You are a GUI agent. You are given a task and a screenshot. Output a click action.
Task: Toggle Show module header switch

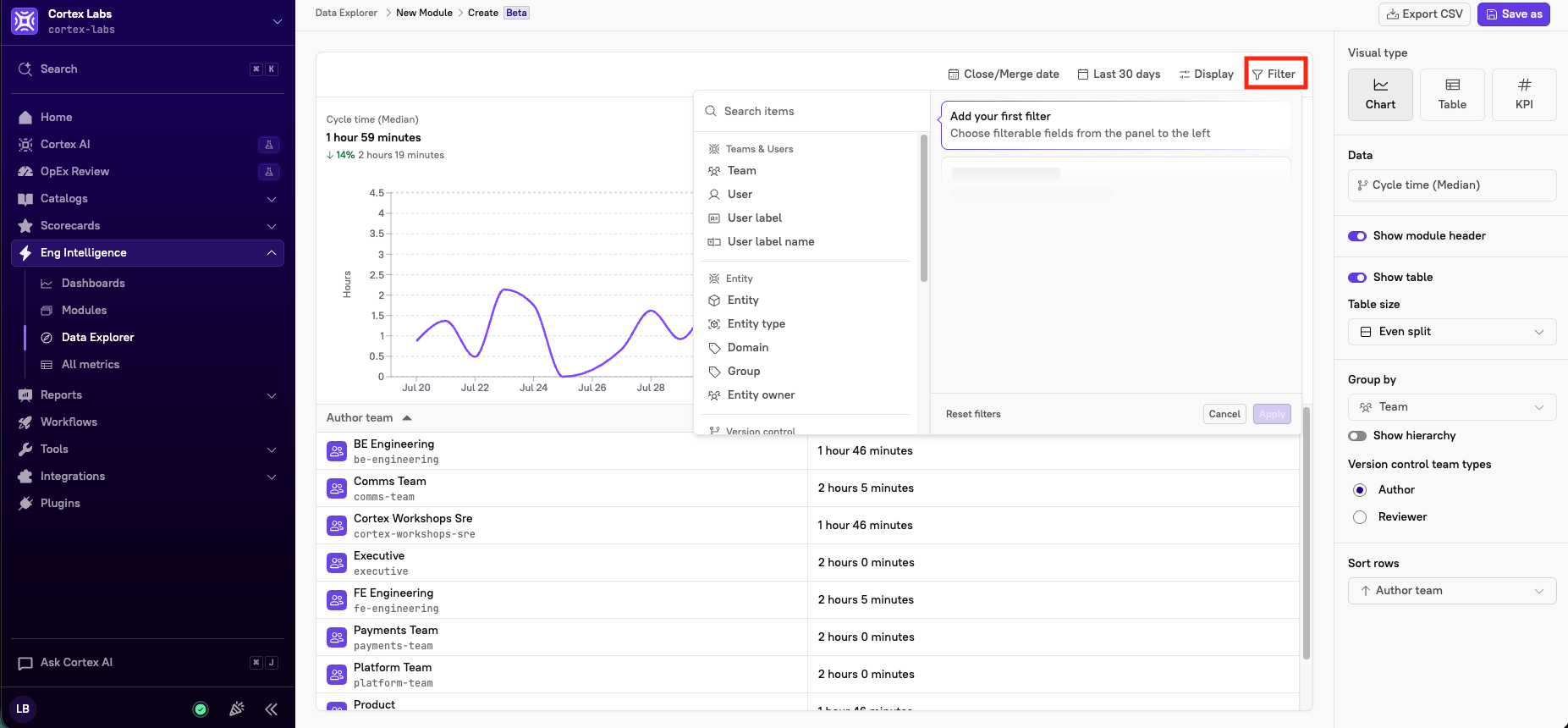[1357, 236]
